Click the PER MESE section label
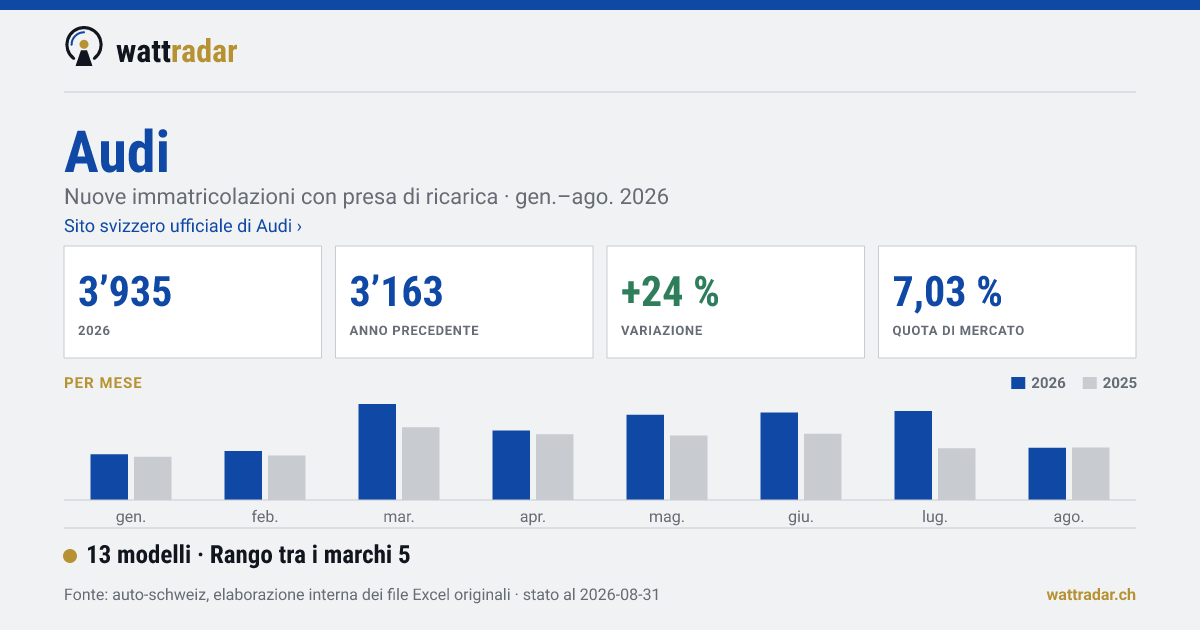 click(103, 383)
